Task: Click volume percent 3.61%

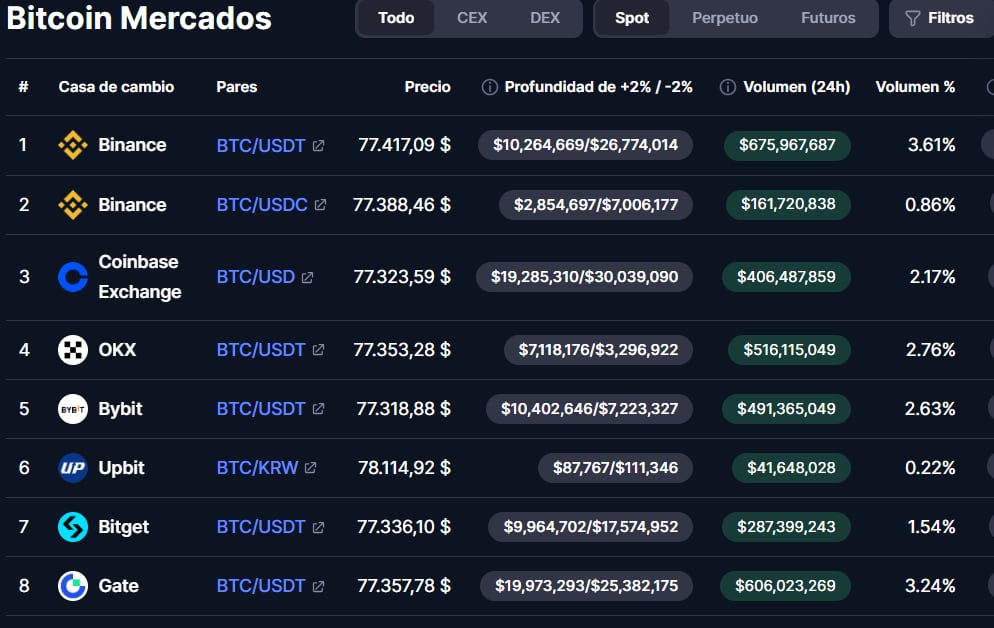Action: (931, 145)
